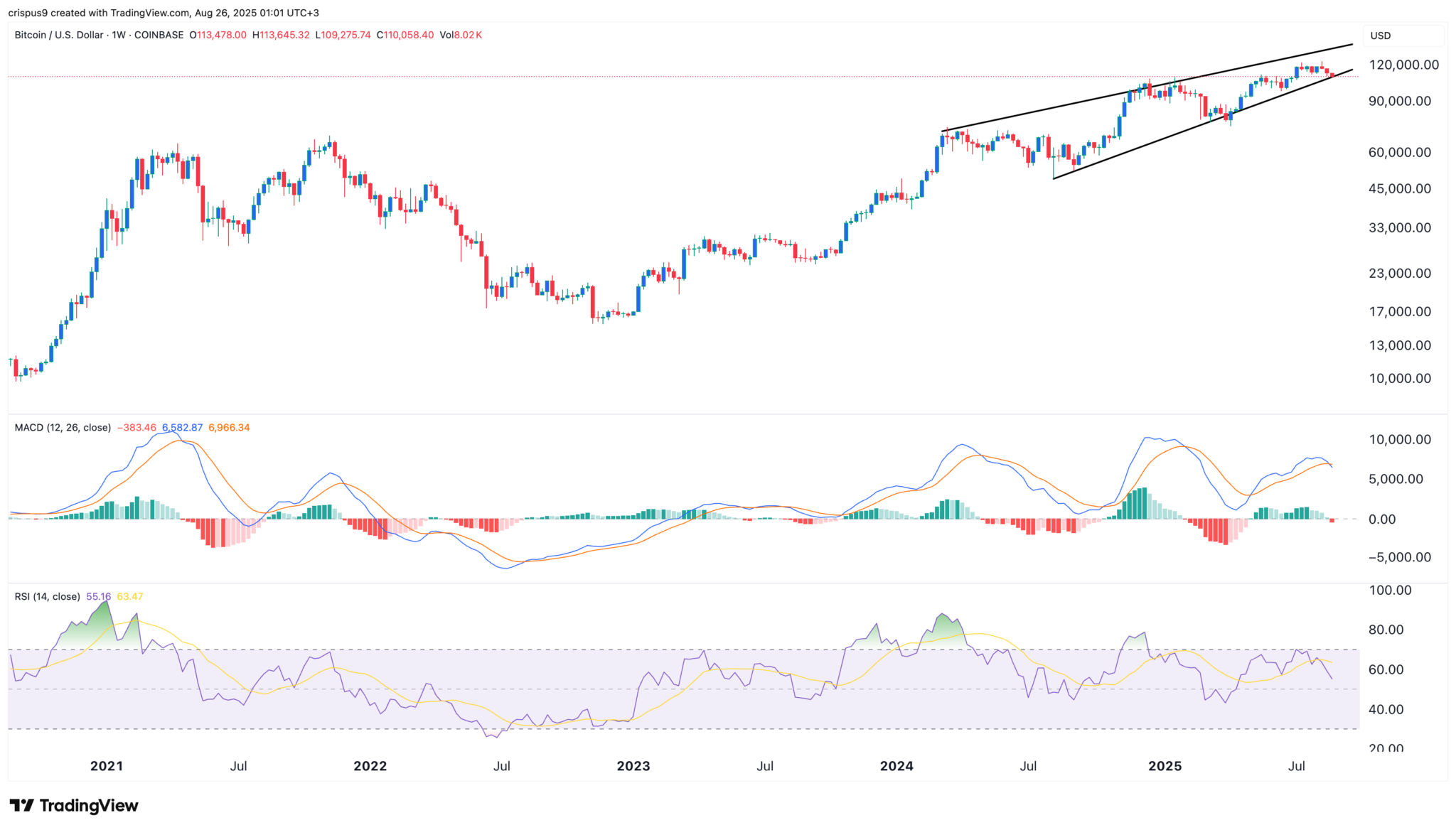Click the Bitcoin / U.S. Dollar symbol title
The width and height of the screenshot is (1456, 830).
(59, 35)
